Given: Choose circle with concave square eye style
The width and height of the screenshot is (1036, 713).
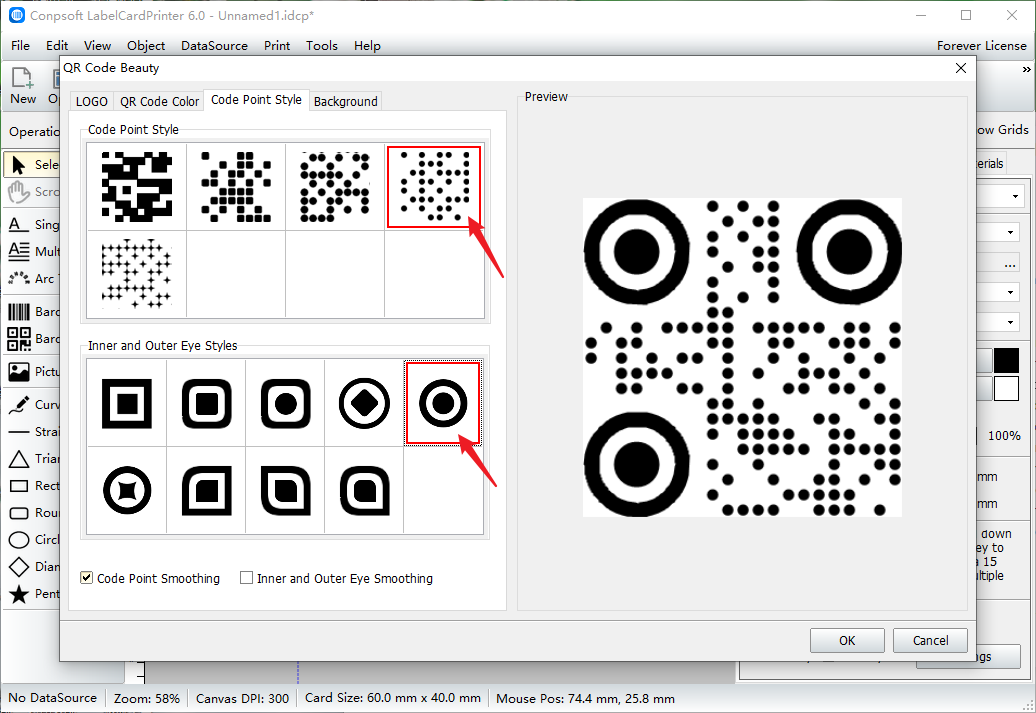Looking at the screenshot, I should pos(127,490).
